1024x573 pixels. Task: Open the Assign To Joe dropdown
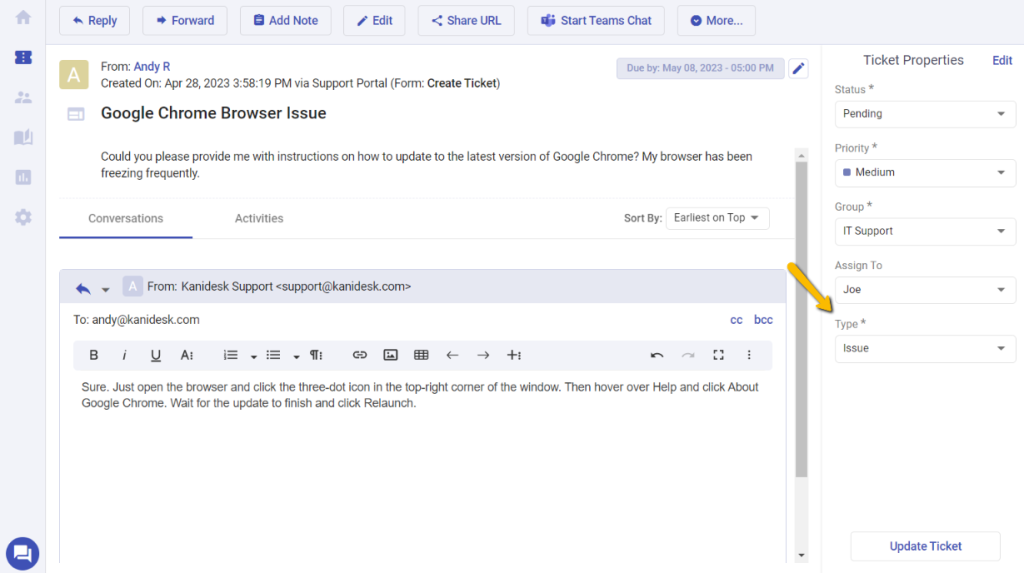click(x=925, y=289)
